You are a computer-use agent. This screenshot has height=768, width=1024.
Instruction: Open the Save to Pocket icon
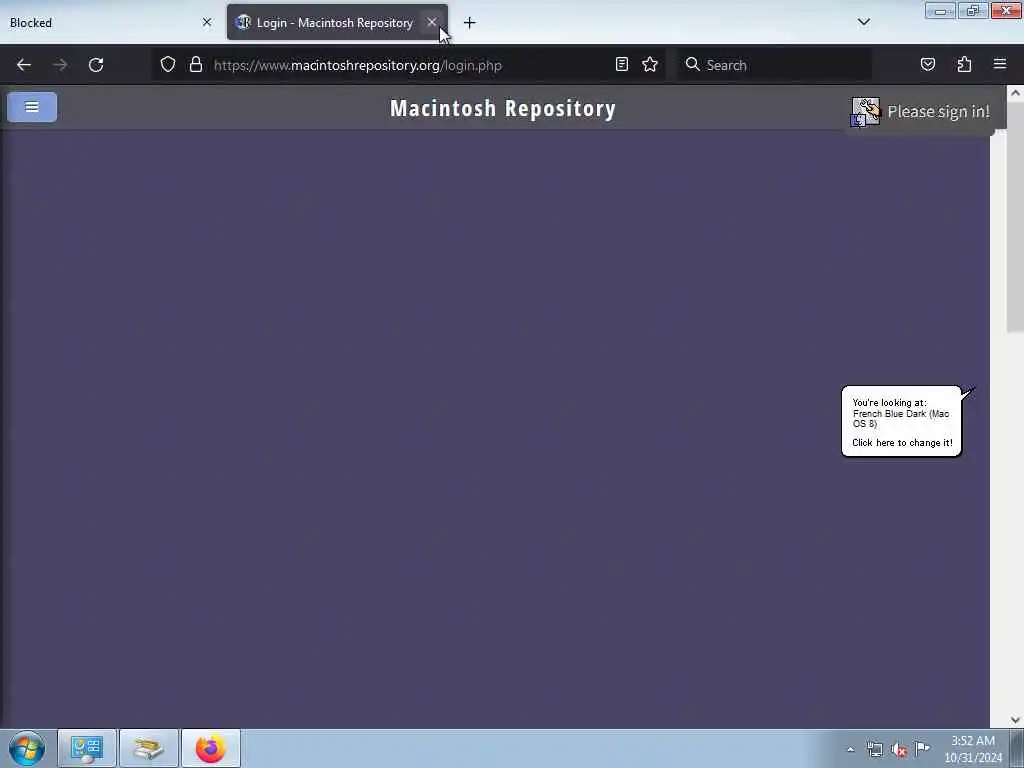(x=927, y=64)
